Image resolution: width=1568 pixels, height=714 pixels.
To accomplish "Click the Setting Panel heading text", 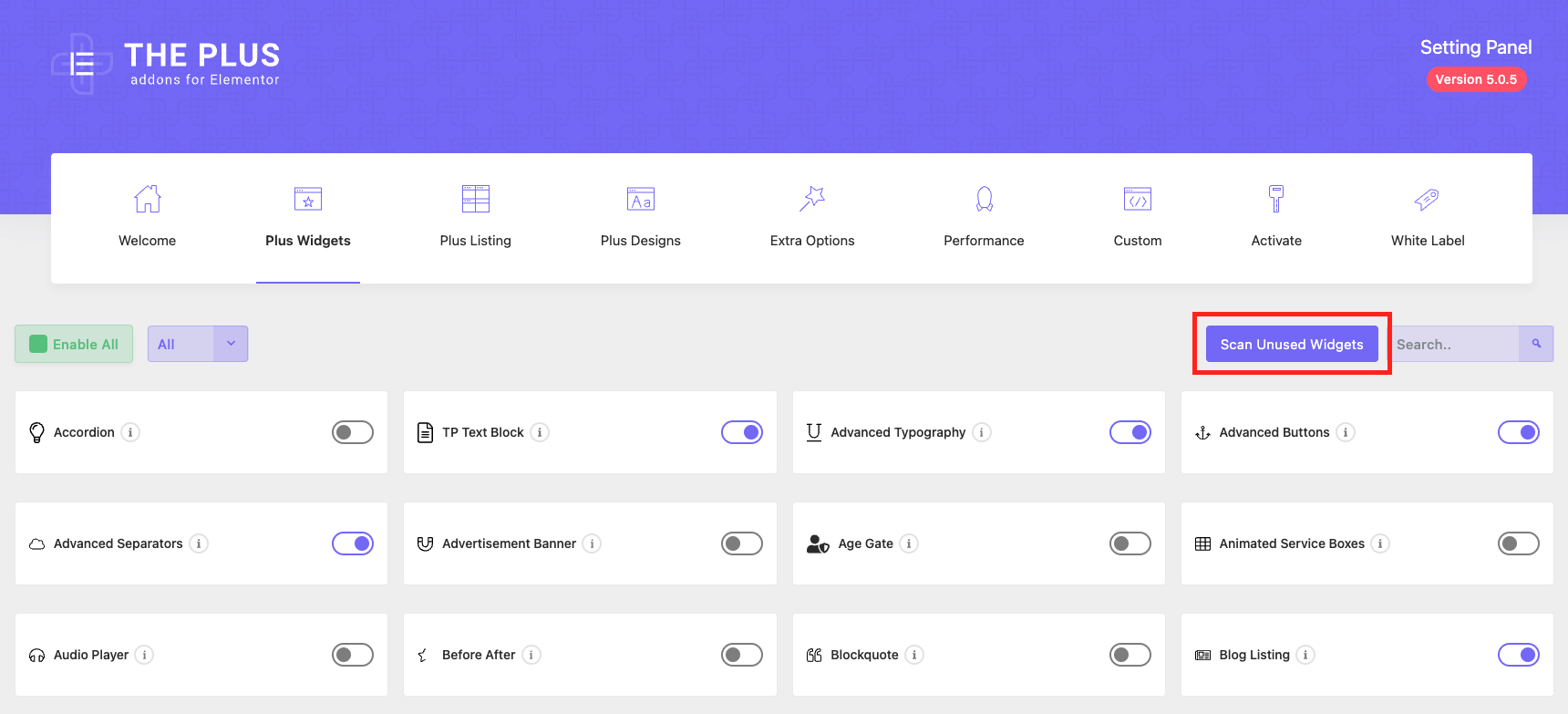I will point(1476,47).
